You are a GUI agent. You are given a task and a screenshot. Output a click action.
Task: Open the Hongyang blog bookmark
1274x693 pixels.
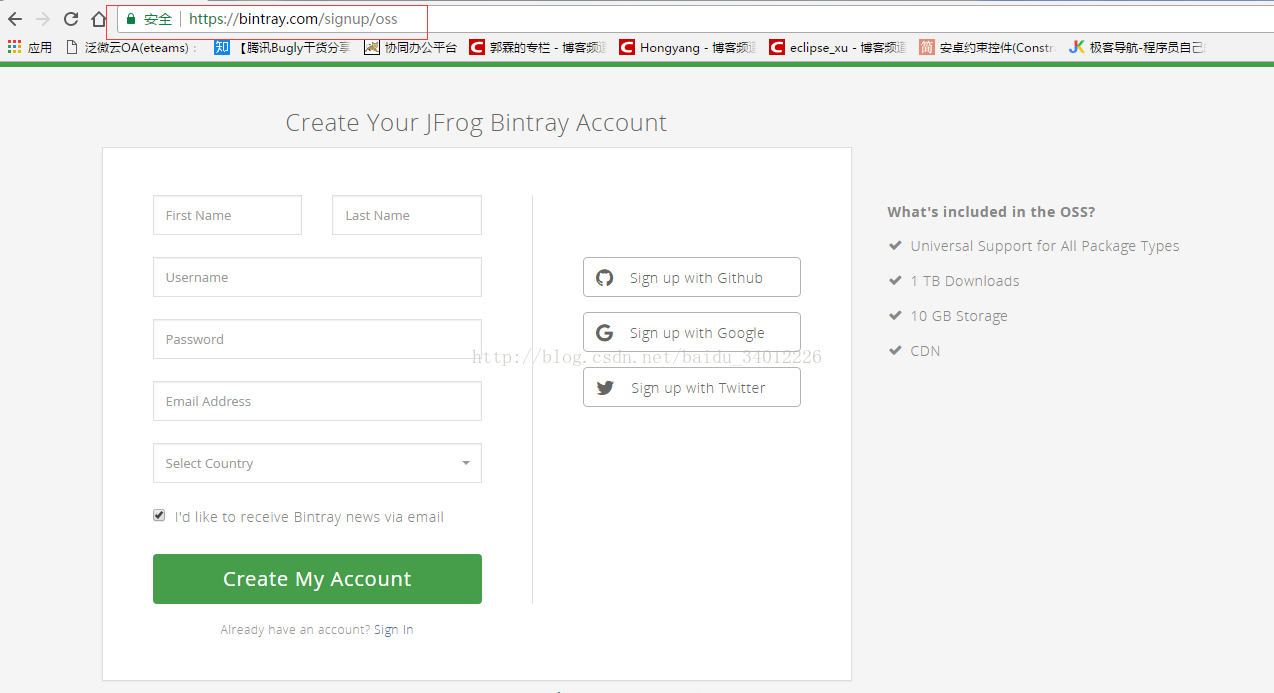[x=687, y=47]
